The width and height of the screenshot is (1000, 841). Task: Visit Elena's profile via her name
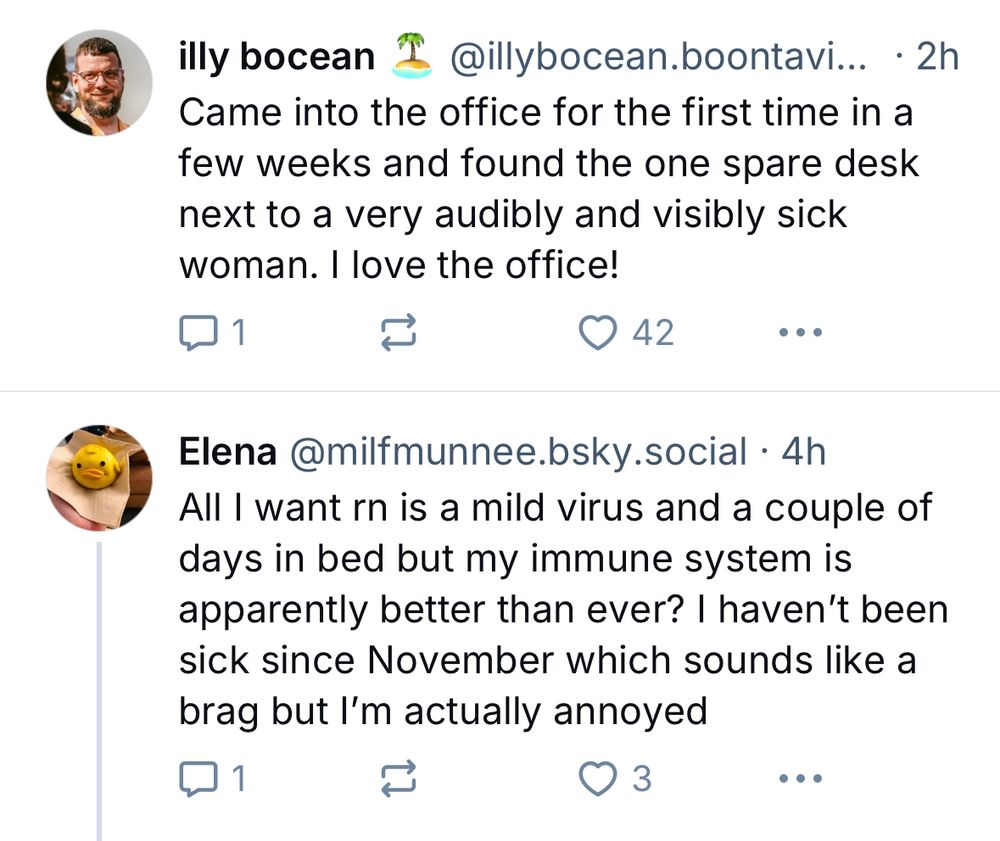(x=227, y=452)
